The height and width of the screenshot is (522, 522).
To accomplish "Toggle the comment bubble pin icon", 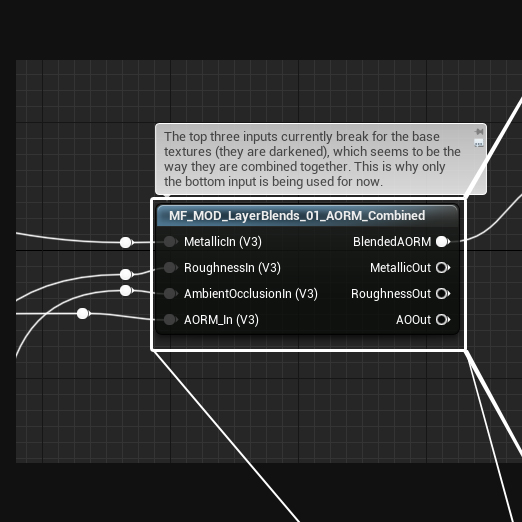I will click(x=479, y=132).
